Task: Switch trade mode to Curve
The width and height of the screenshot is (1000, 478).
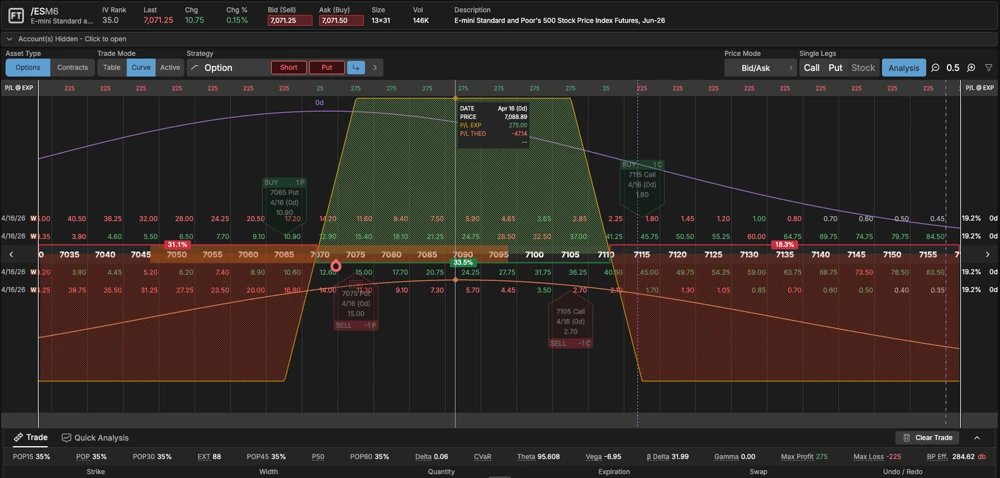Action: pyautogui.click(x=141, y=68)
